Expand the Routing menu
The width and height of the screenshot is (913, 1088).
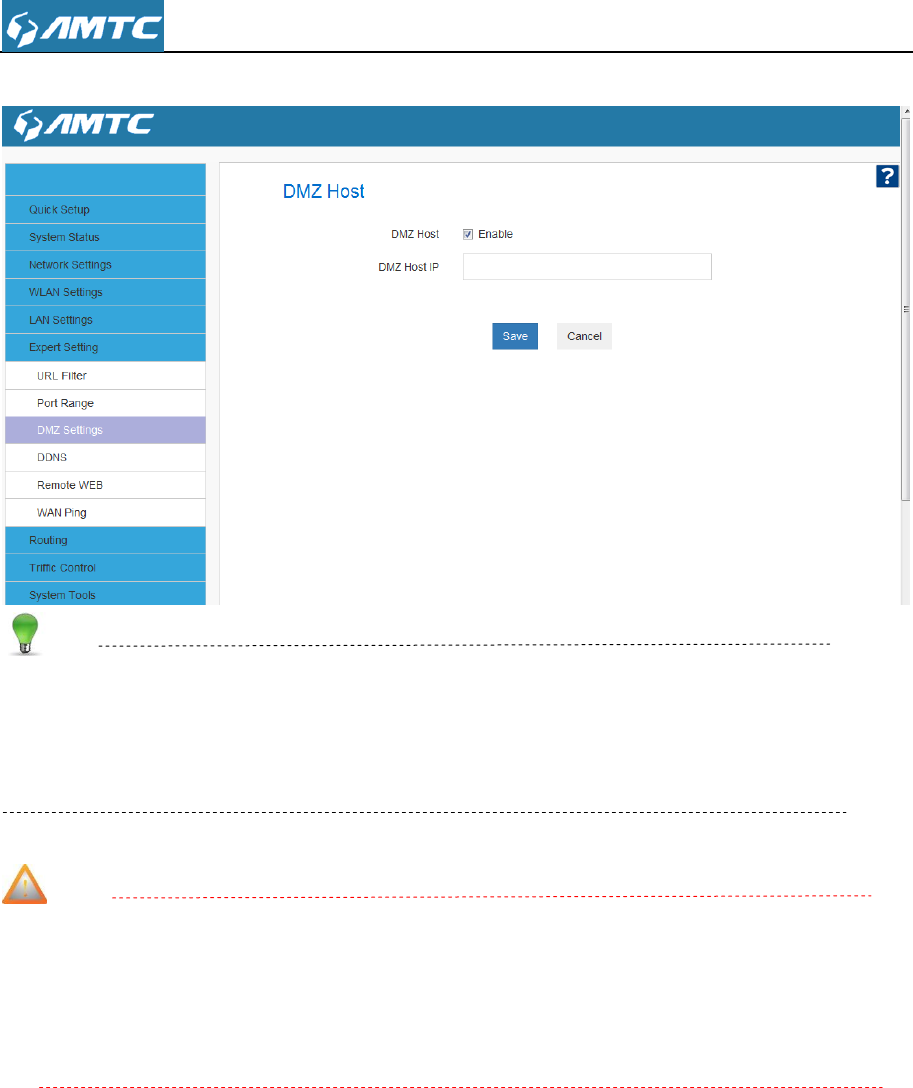tap(105, 540)
